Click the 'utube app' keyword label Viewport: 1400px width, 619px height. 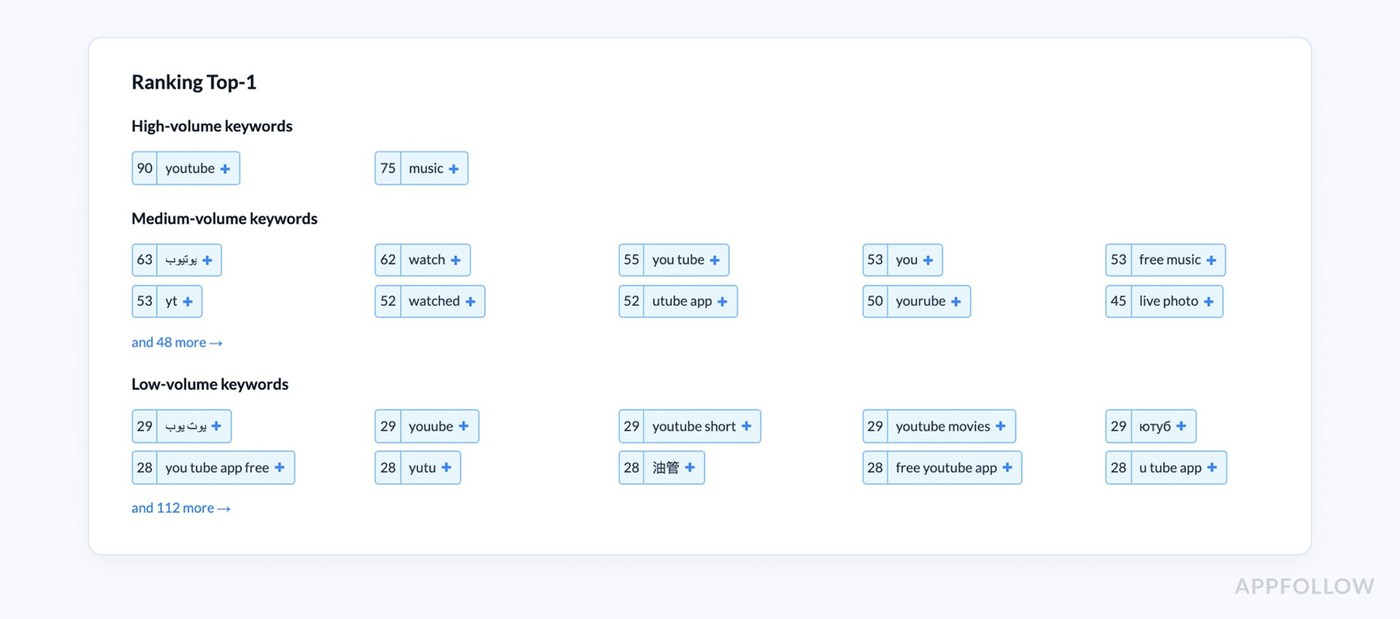pos(682,302)
